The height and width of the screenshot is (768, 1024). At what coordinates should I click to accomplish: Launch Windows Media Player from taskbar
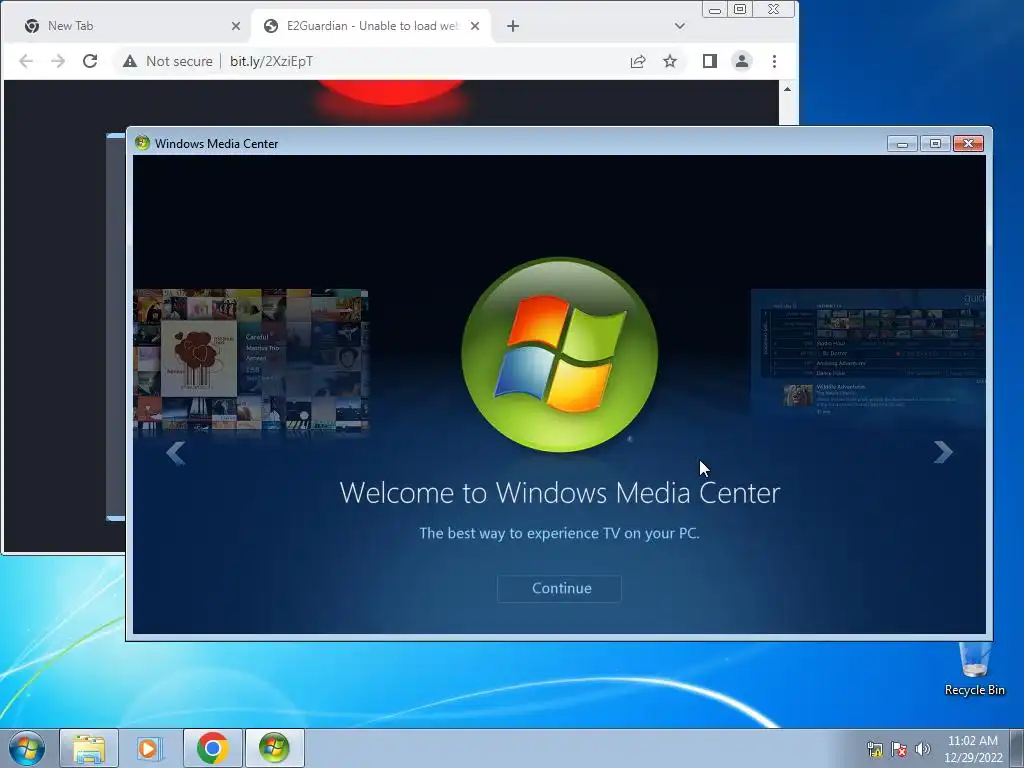pyautogui.click(x=150, y=748)
